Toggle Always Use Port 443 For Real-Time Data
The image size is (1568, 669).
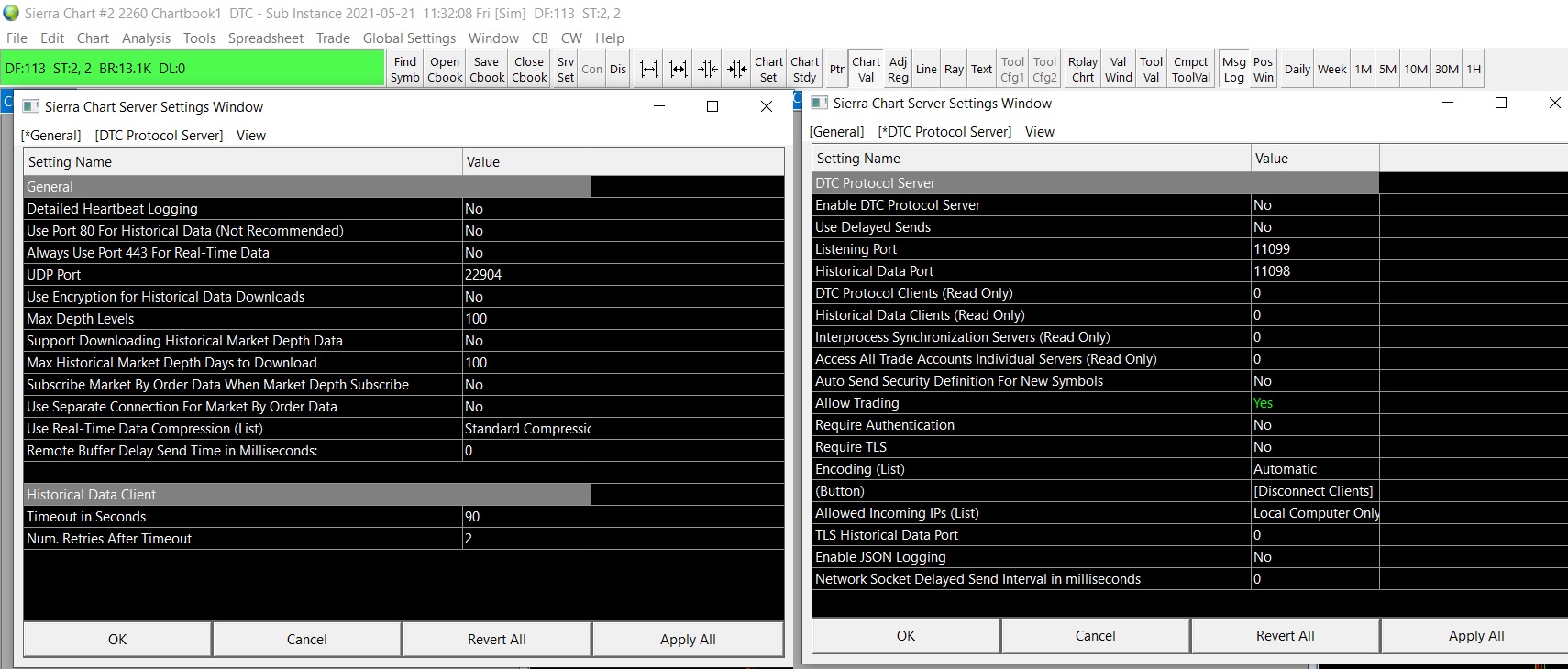[526, 253]
